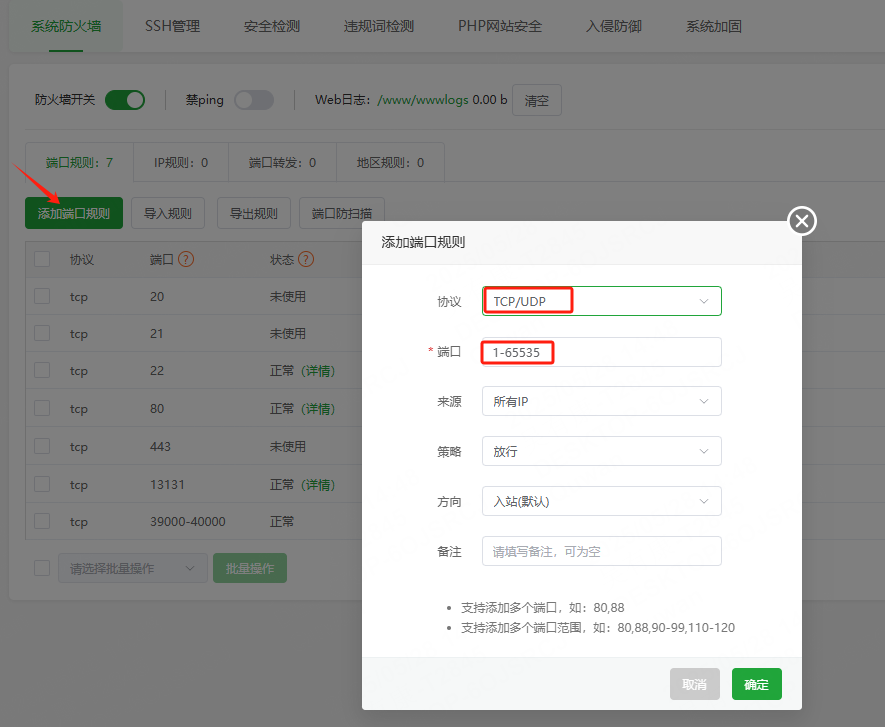This screenshot has height=727, width=885.
Task: Enable the 禁ping toggle
Action: [x=254, y=100]
